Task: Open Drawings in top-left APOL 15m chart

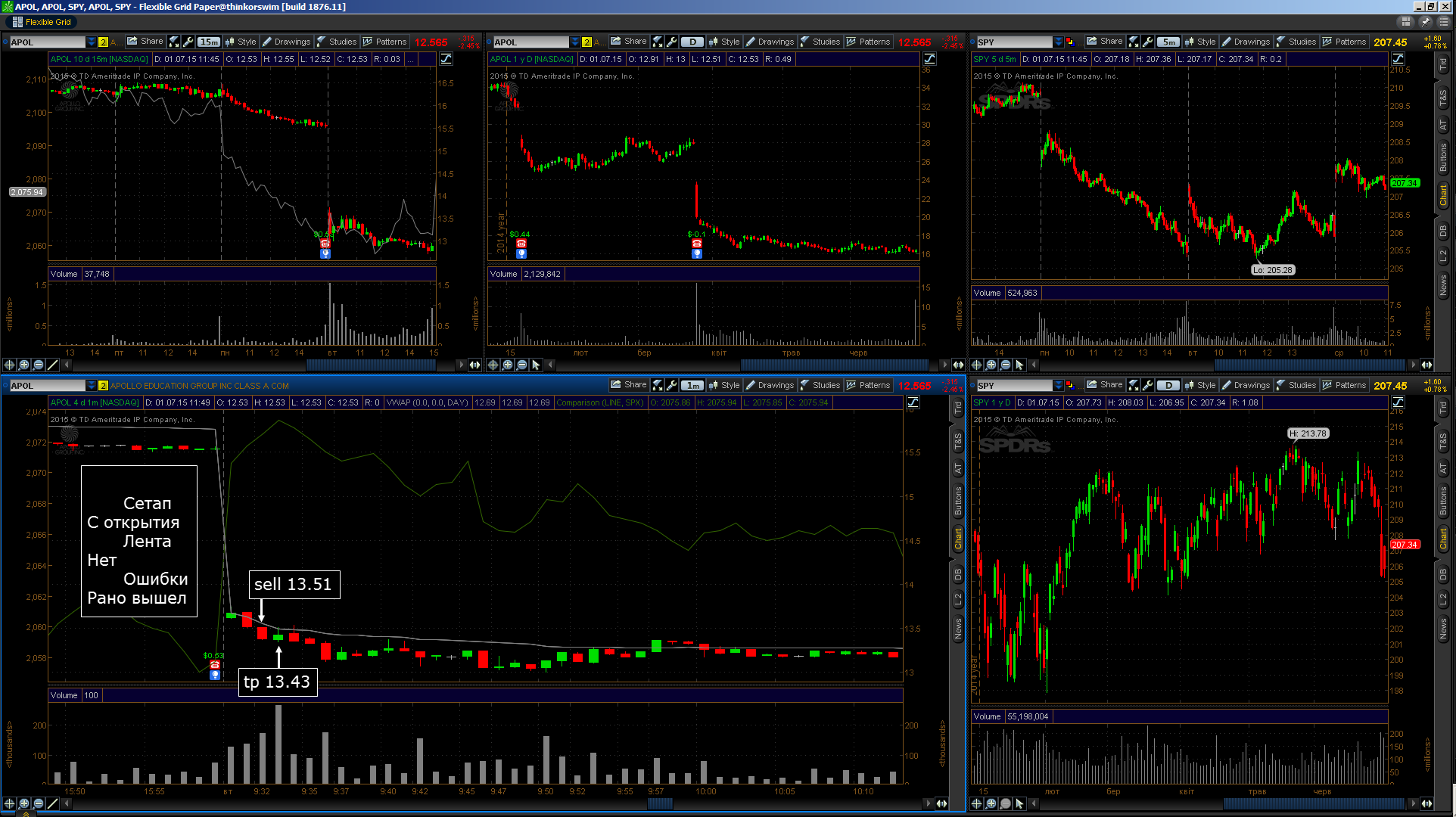Action: (286, 42)
